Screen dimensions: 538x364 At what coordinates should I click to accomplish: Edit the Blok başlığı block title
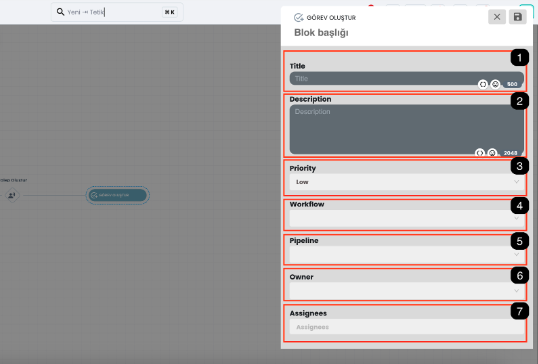point(321,33)
